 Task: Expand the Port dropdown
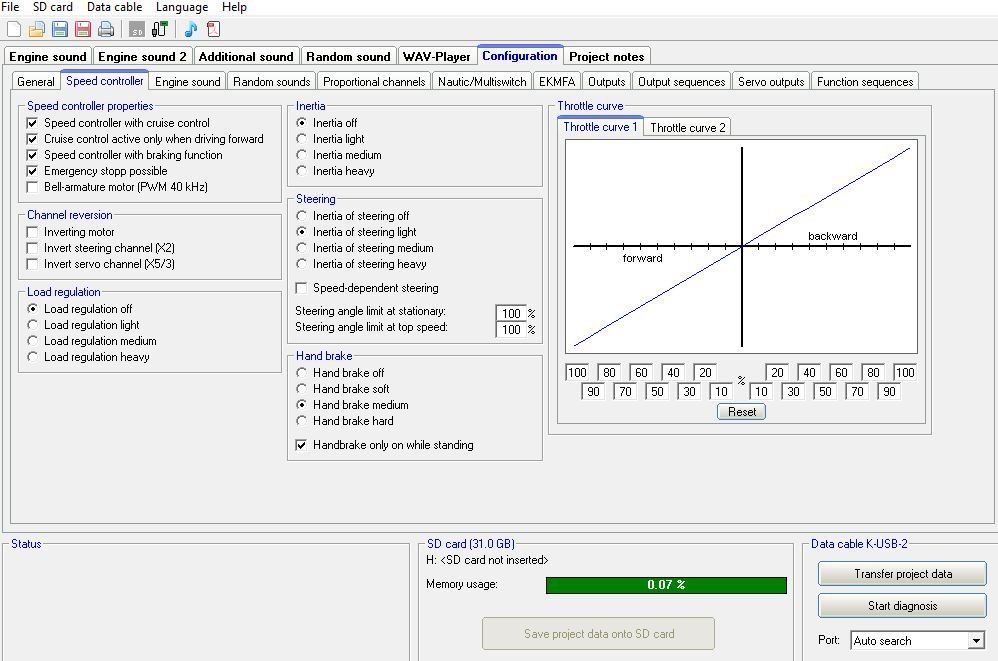pos(976,641)
